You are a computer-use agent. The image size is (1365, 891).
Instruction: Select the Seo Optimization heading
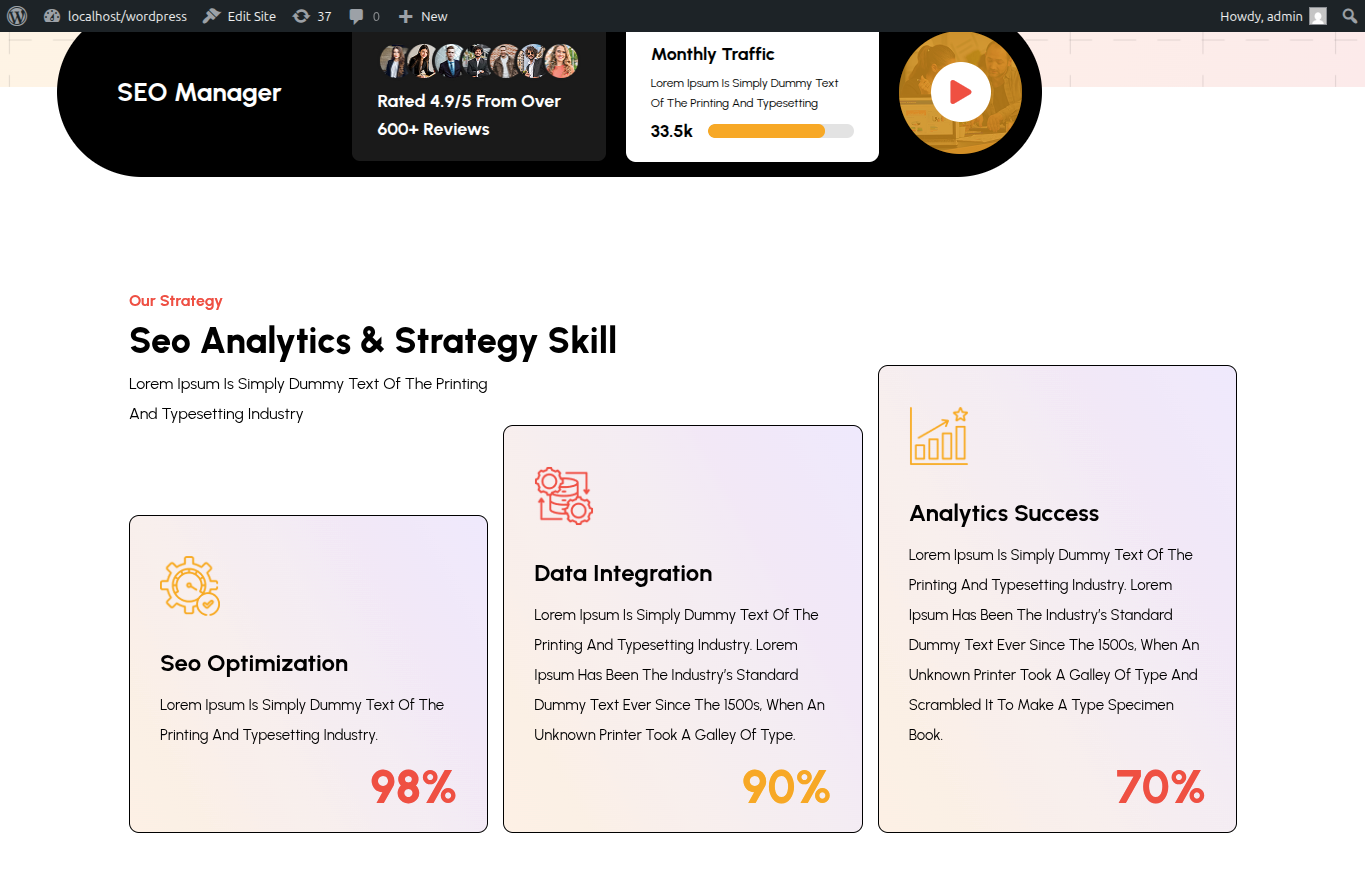254,664
